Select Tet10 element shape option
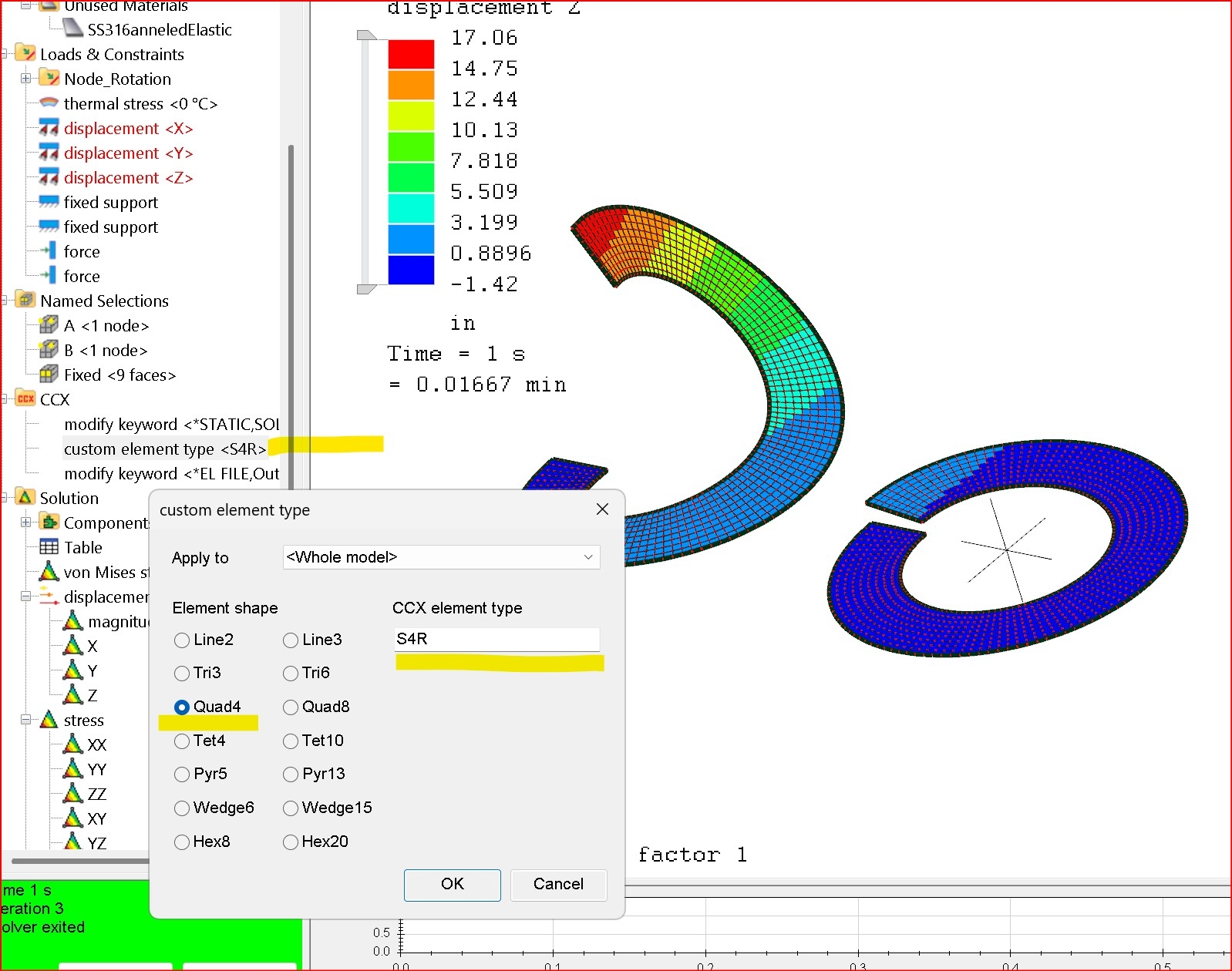 coord(291,741)
